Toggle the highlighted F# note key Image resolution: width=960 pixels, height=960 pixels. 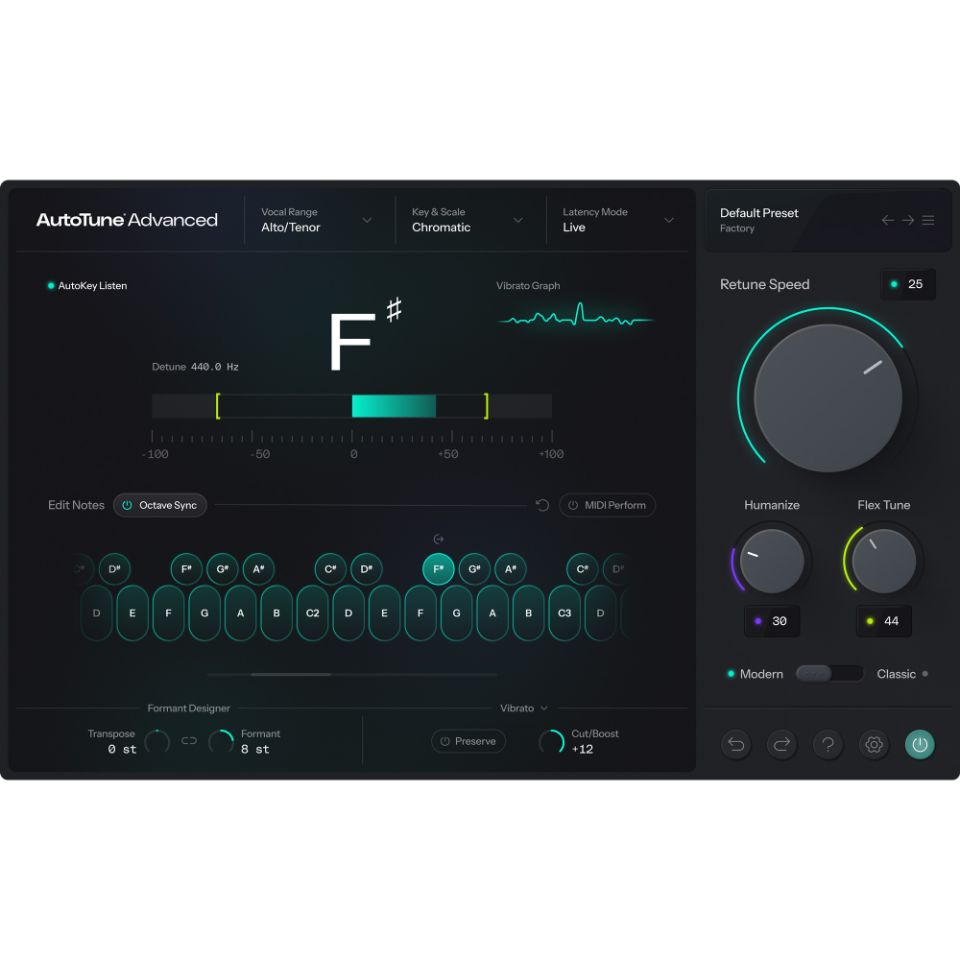point(438,569)
